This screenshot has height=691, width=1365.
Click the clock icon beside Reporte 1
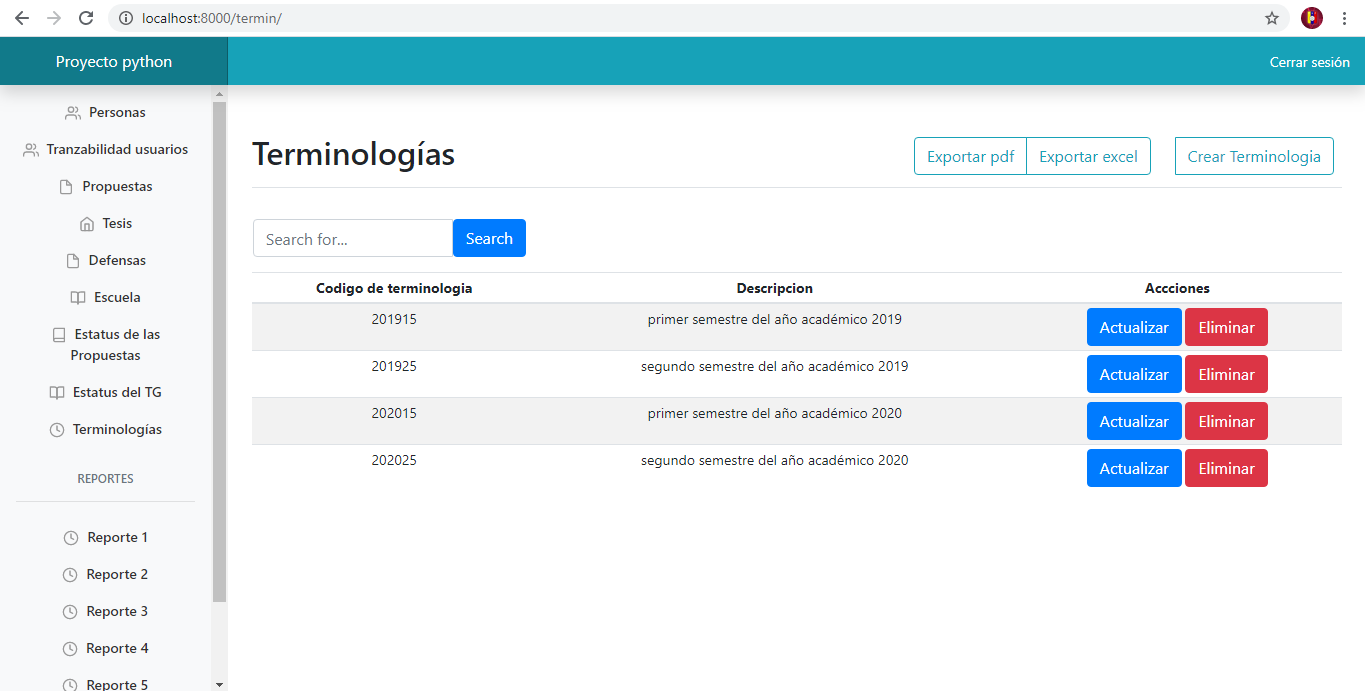71,538
